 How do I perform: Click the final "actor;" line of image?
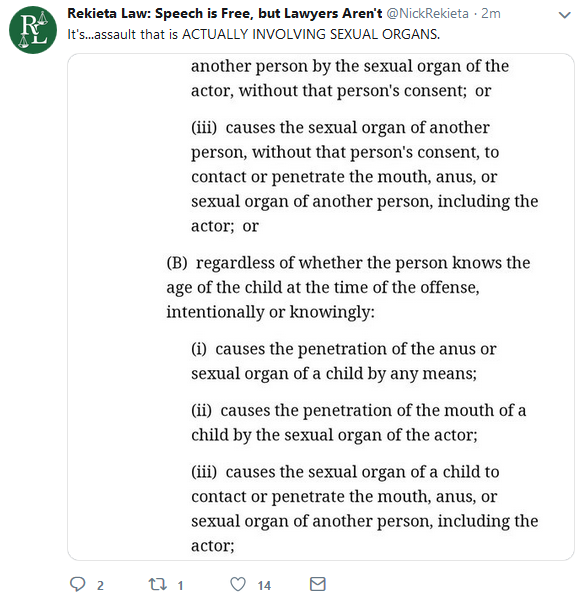tap(213, 545)
